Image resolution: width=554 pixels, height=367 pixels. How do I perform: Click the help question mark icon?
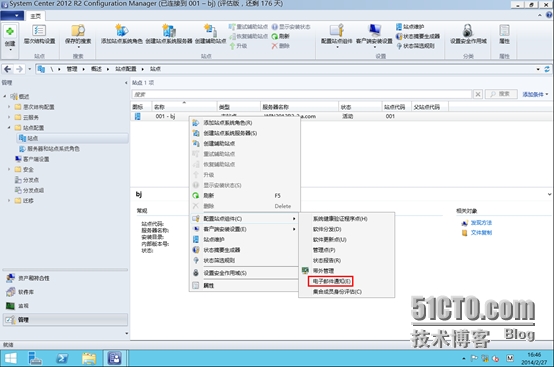549,15
